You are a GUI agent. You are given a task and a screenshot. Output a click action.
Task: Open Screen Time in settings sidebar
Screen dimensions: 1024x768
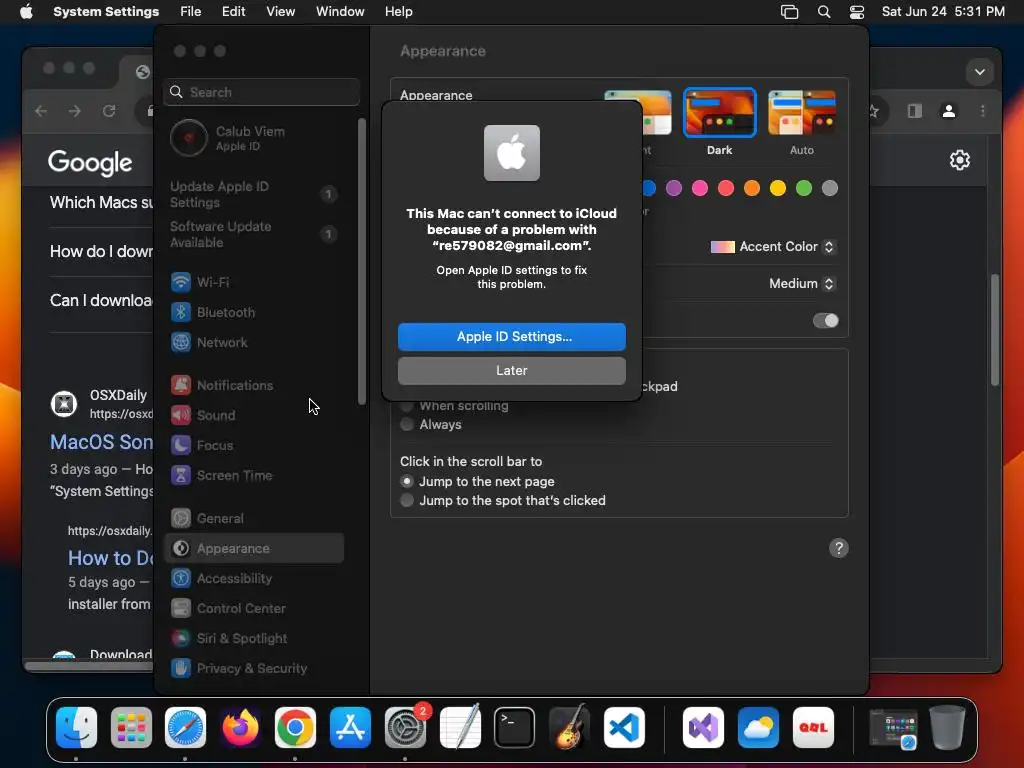tap(254, 475)
